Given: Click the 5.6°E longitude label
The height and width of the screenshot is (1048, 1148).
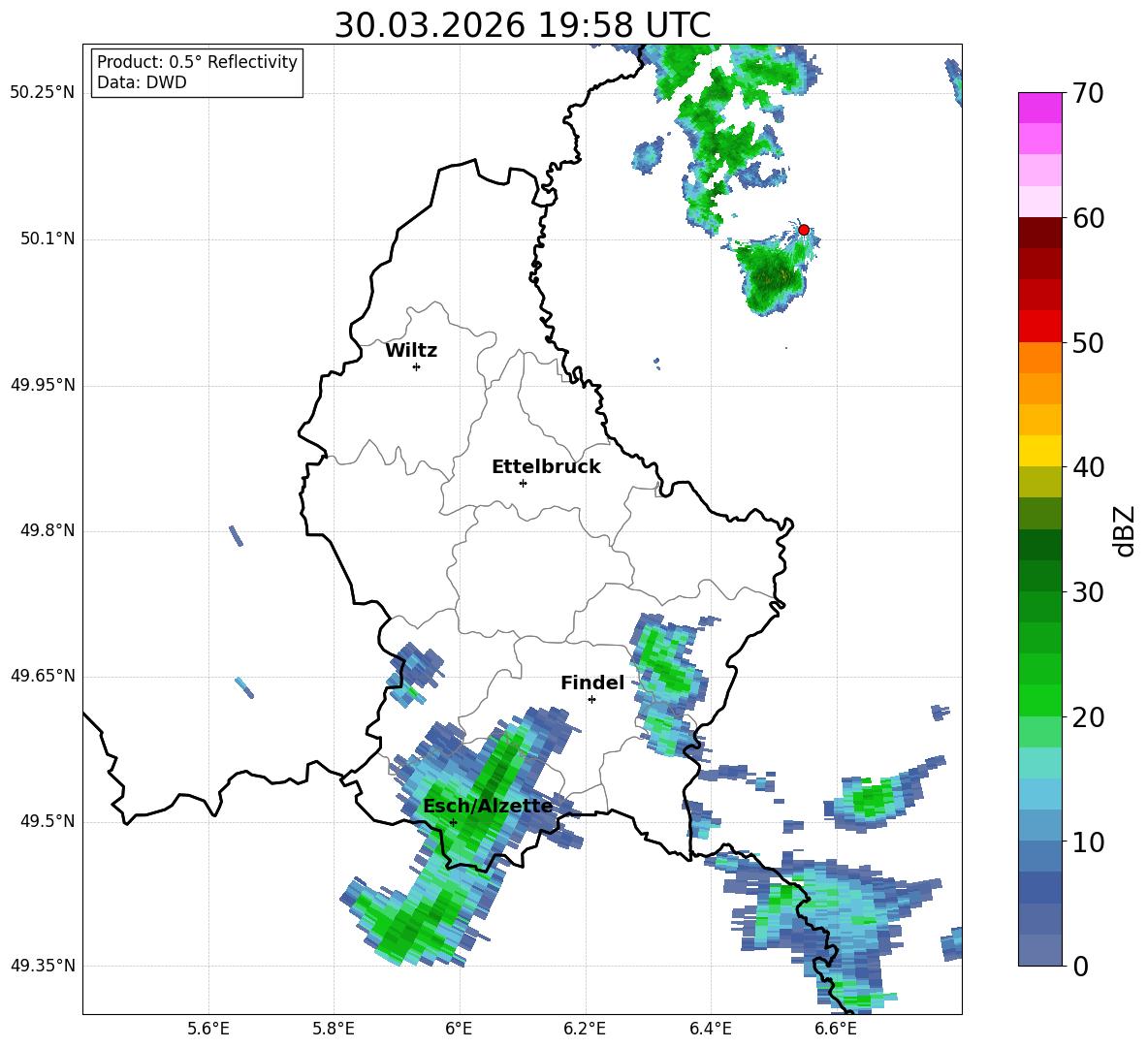Looking at the screenshot, I should click(208, 1029).
